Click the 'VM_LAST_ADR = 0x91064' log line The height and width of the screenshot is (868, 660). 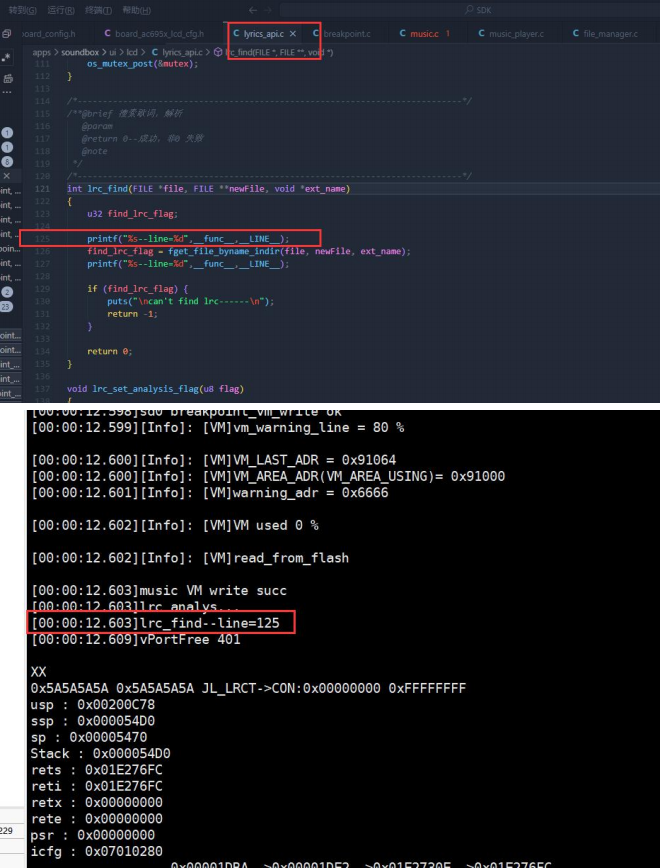click(x=213, y=460)
